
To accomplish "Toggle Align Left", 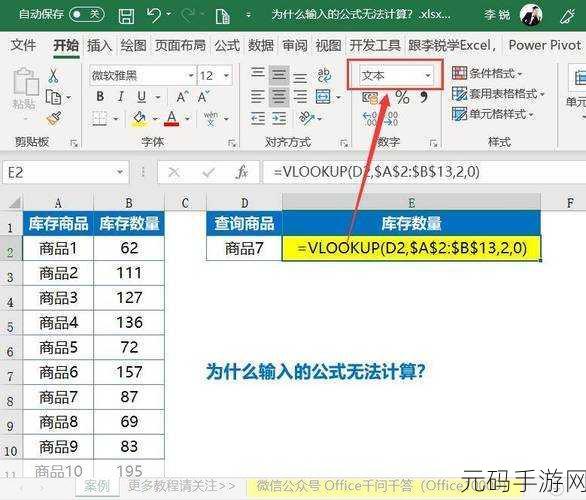I will coord(257,97).
